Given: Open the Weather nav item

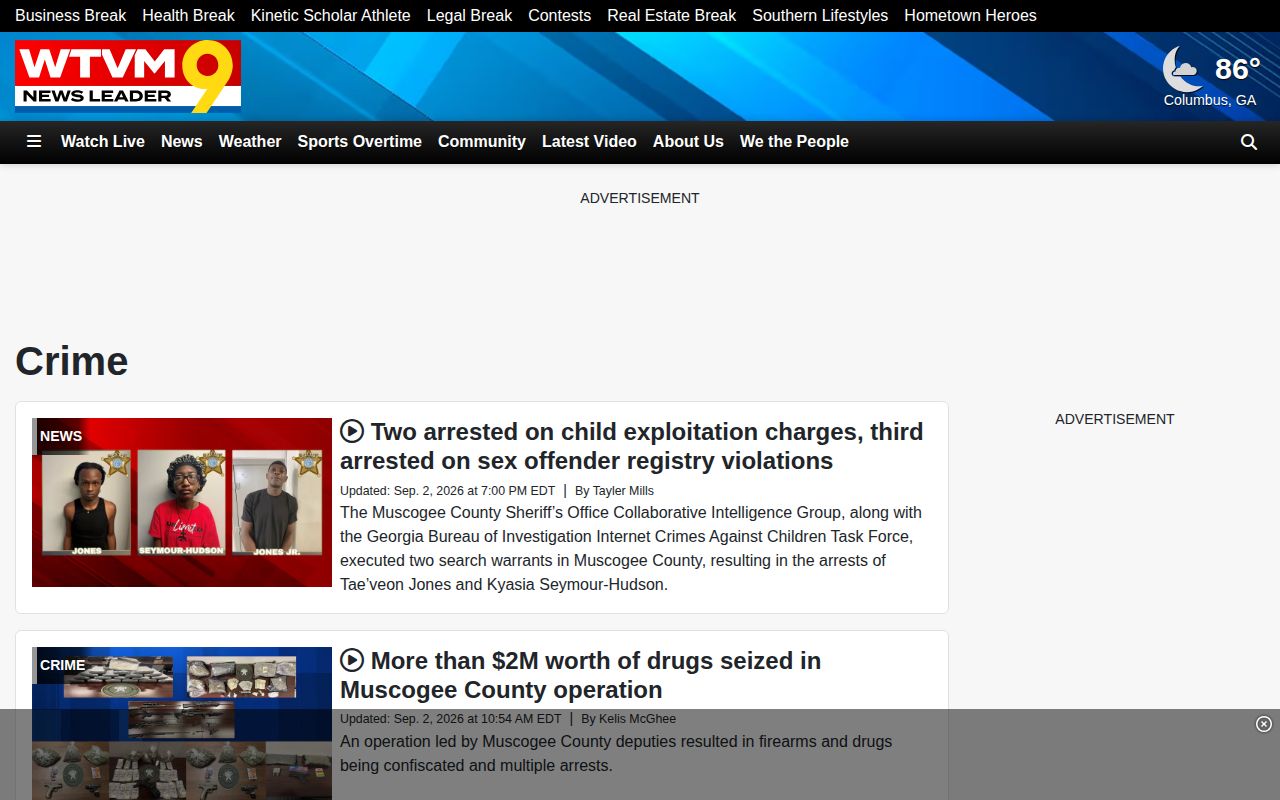Looking at the screenshot, I should pyautogui.click(x=250, y=142).
